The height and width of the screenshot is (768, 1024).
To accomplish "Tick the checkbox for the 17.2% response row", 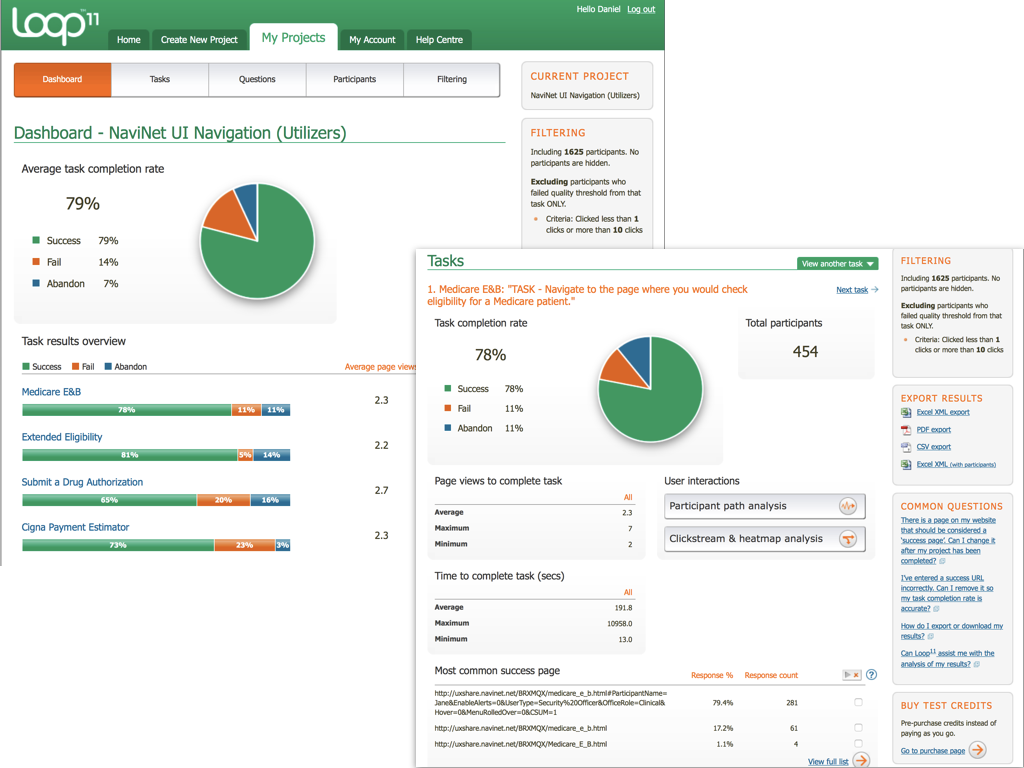I will [858, 728].
